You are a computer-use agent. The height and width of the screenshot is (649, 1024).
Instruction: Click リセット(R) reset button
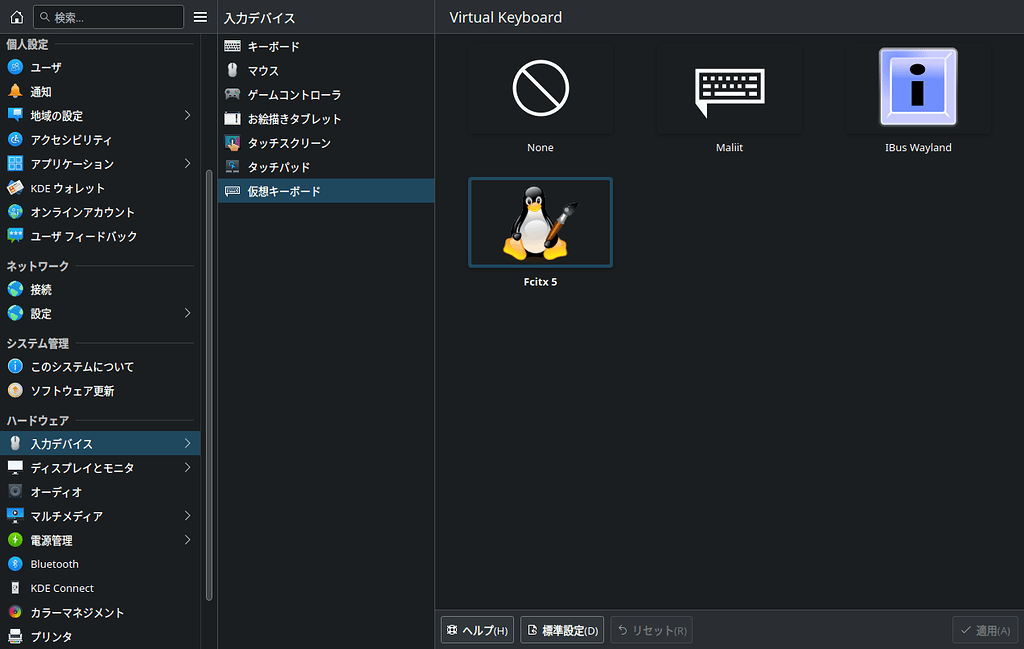pos(652,630)
